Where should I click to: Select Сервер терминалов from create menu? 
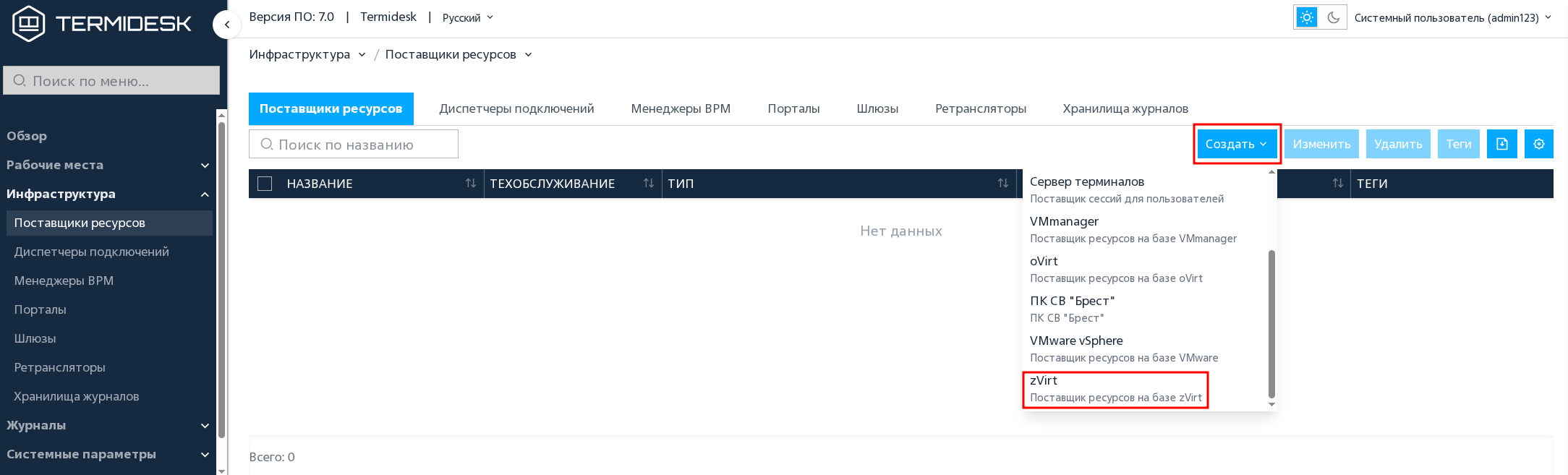(1146, 189)
